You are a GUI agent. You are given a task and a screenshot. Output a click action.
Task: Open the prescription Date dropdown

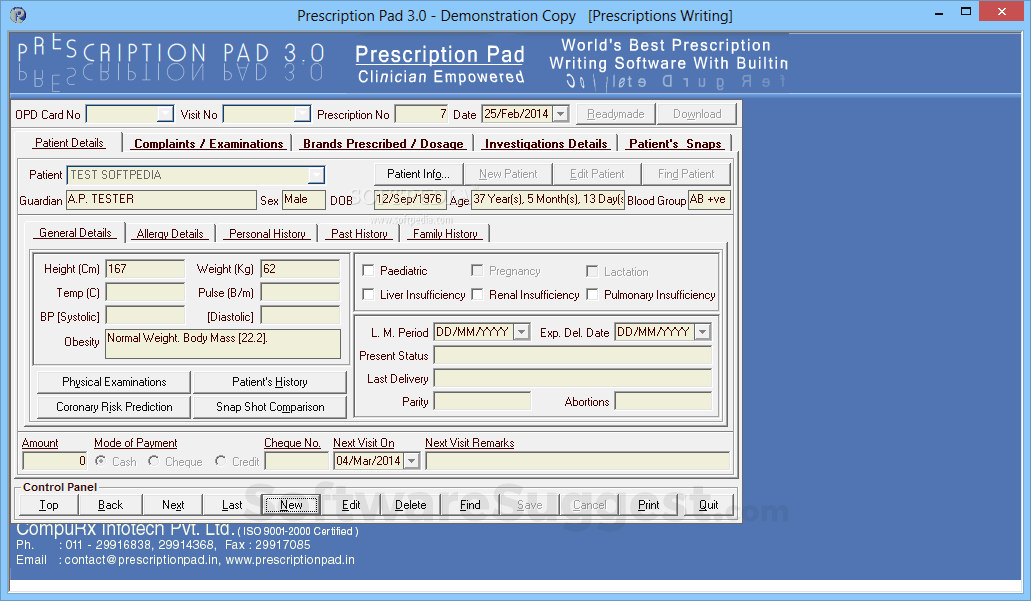tap(559, 114)
